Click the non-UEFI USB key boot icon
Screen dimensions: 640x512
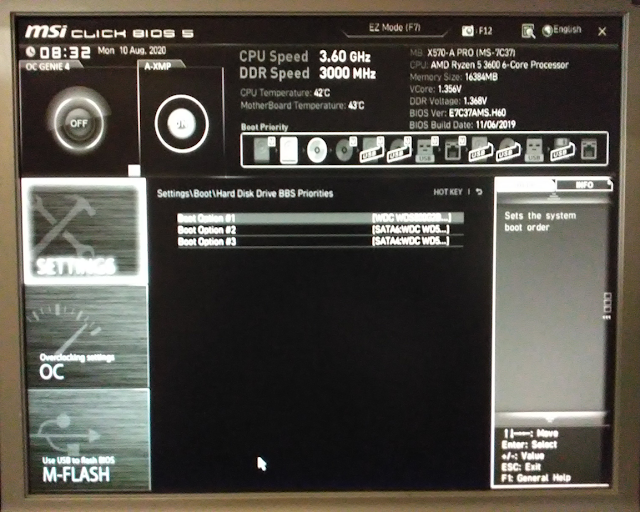click(x=534, y=150)
